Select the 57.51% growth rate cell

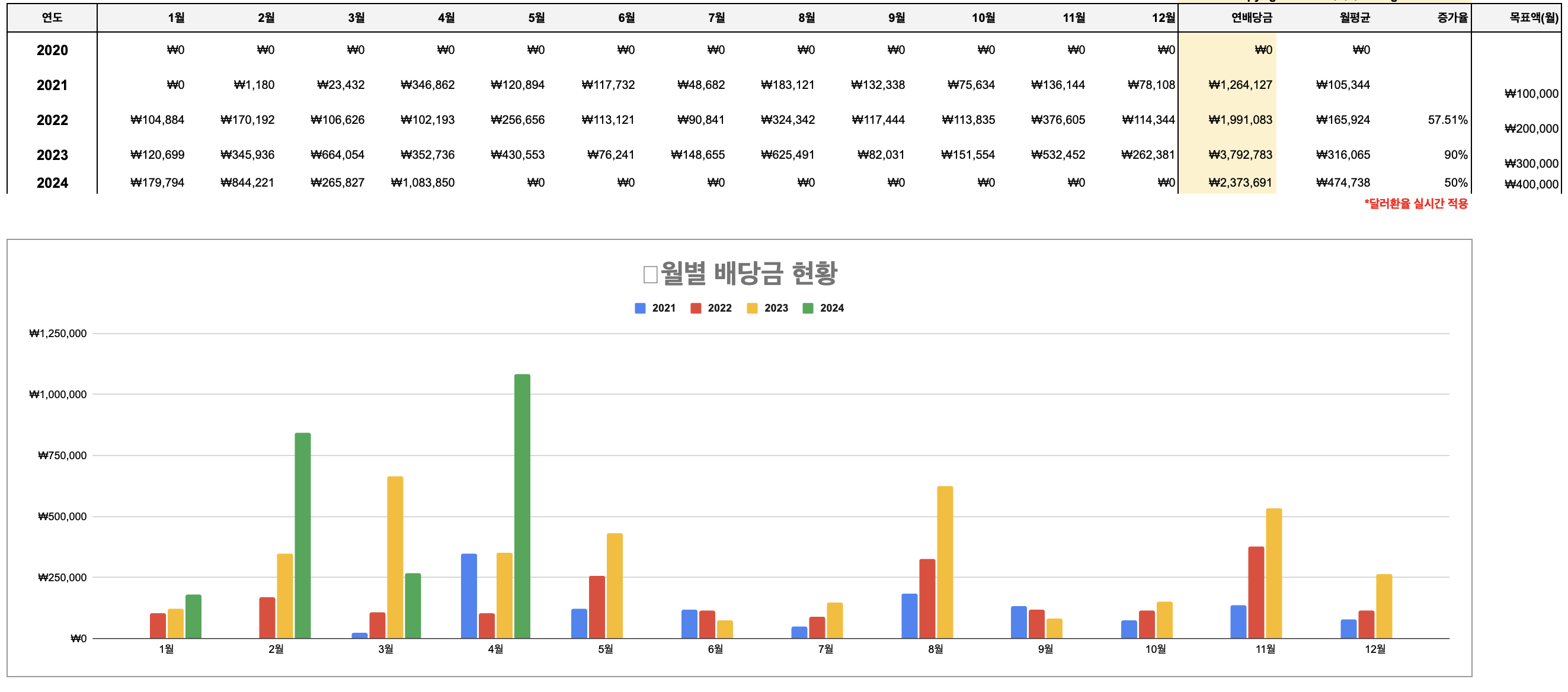pos(1447,120)
